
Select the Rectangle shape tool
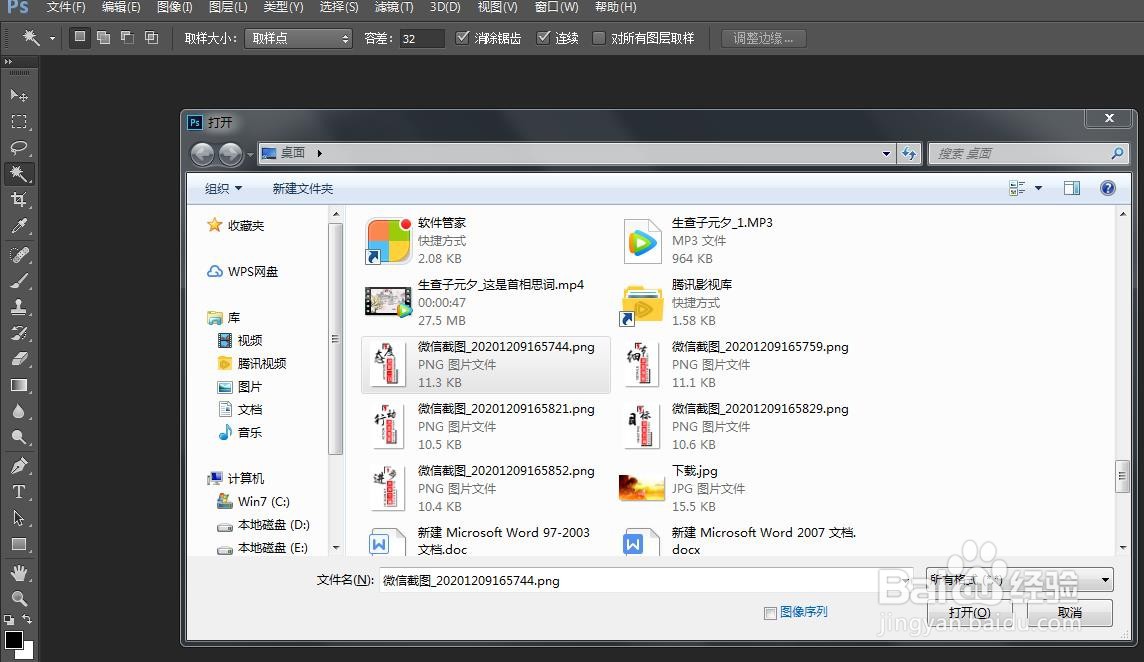pyautogui.click(x=19, y=544)
